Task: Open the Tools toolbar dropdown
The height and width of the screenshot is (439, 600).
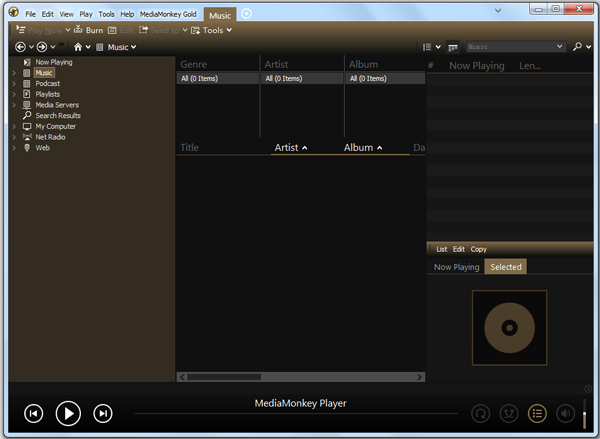Action: coord(211,30)
